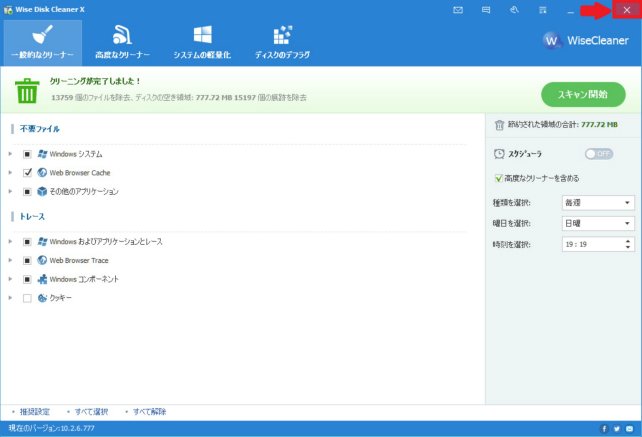Expand the クッキー row
The width and height of the screenshot is (642, 437).
point(10,298)
